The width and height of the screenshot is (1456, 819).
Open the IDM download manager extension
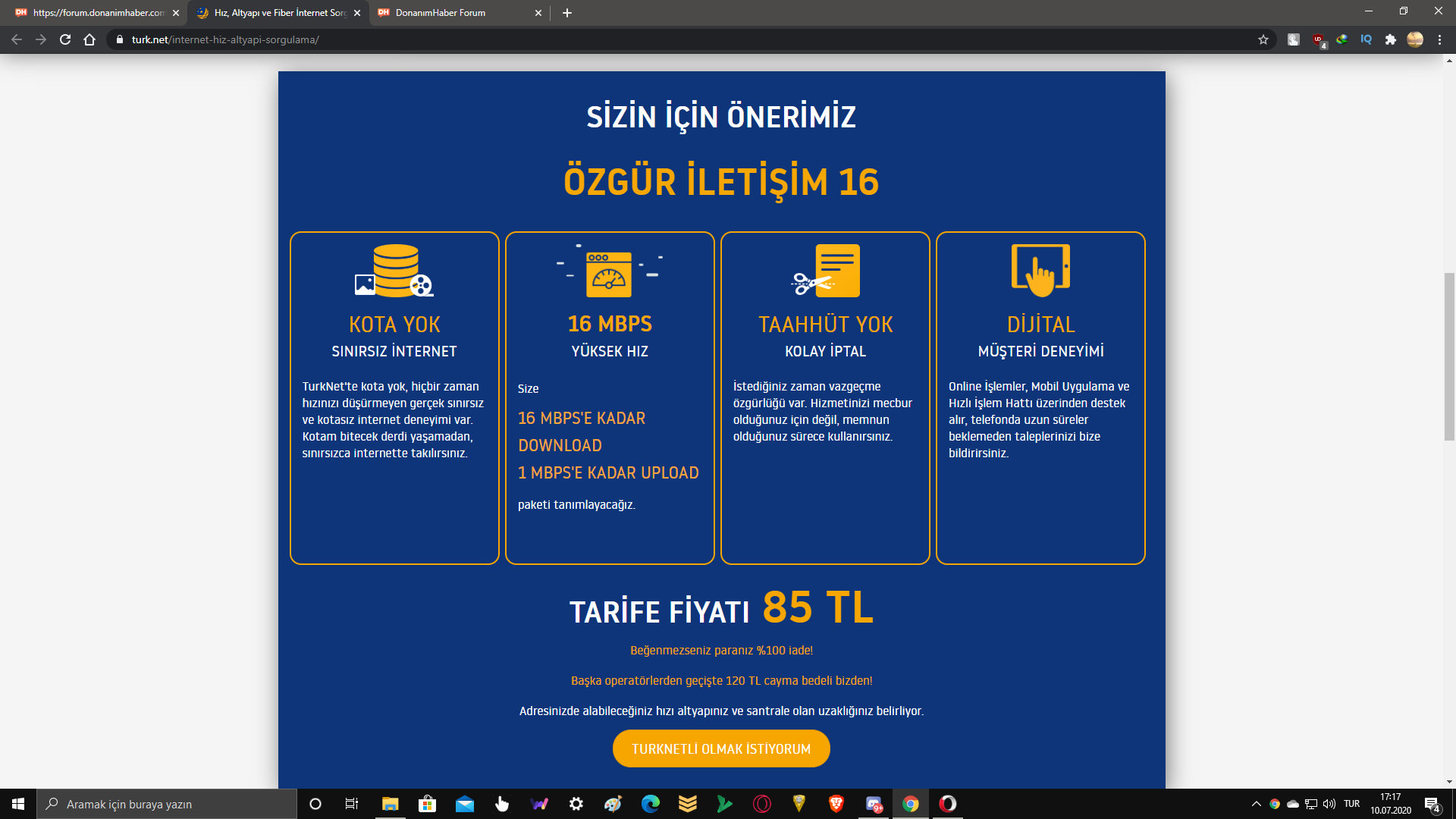(1342, 39)
